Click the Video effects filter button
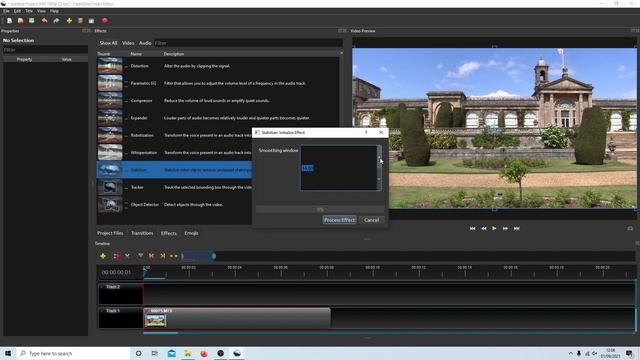Screen dimensions: 640x360 [x=128, y=43]
